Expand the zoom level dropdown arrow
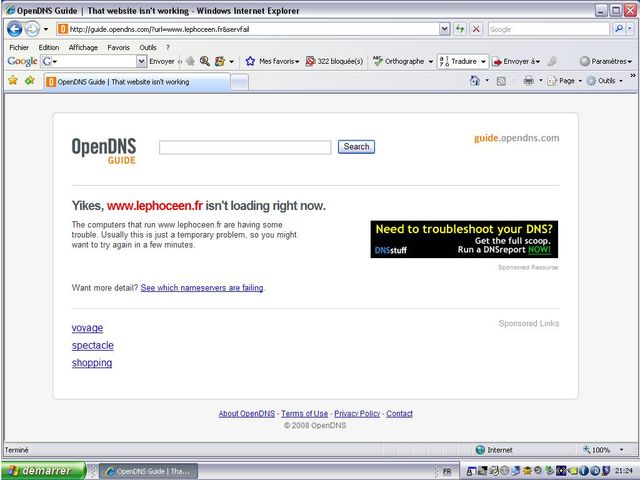 coord(621,450)
